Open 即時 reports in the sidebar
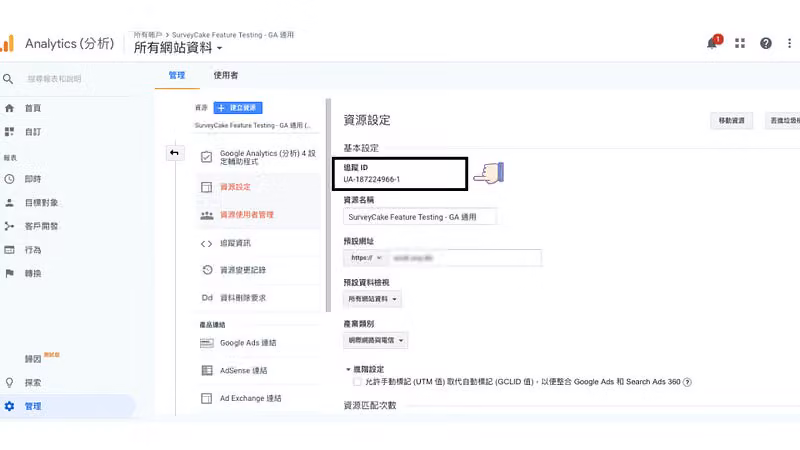This screenshot has width=800, height=450. click(33, 179)
